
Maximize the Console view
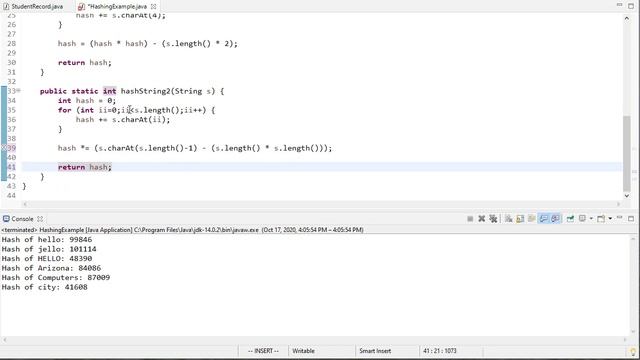pyautogui.click(x=631, y=219)
